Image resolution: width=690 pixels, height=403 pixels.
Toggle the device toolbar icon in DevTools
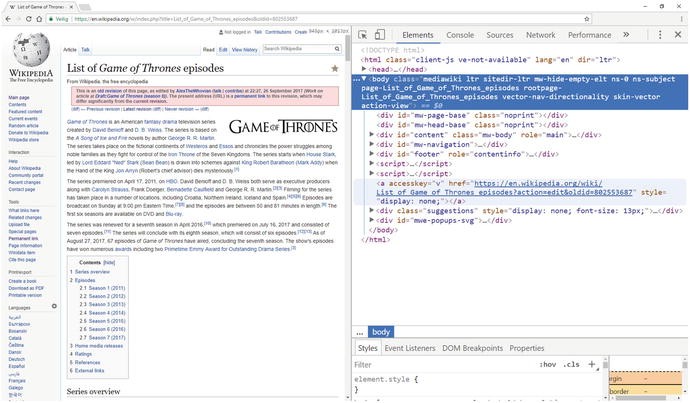click(379, 35)
